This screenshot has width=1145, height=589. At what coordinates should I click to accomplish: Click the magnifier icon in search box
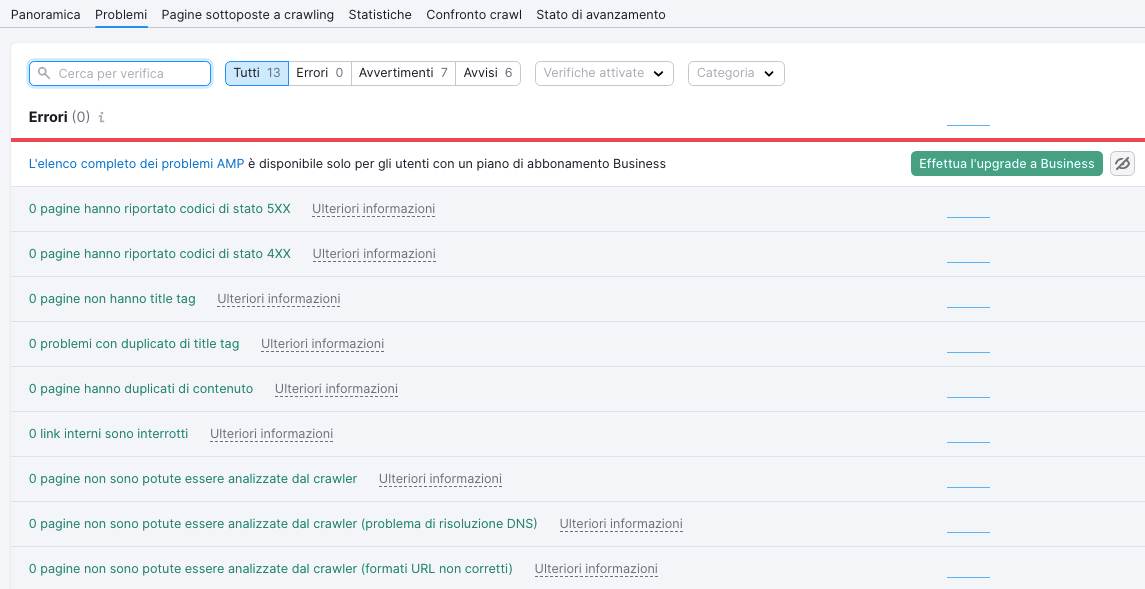click(x=44, y=74)
